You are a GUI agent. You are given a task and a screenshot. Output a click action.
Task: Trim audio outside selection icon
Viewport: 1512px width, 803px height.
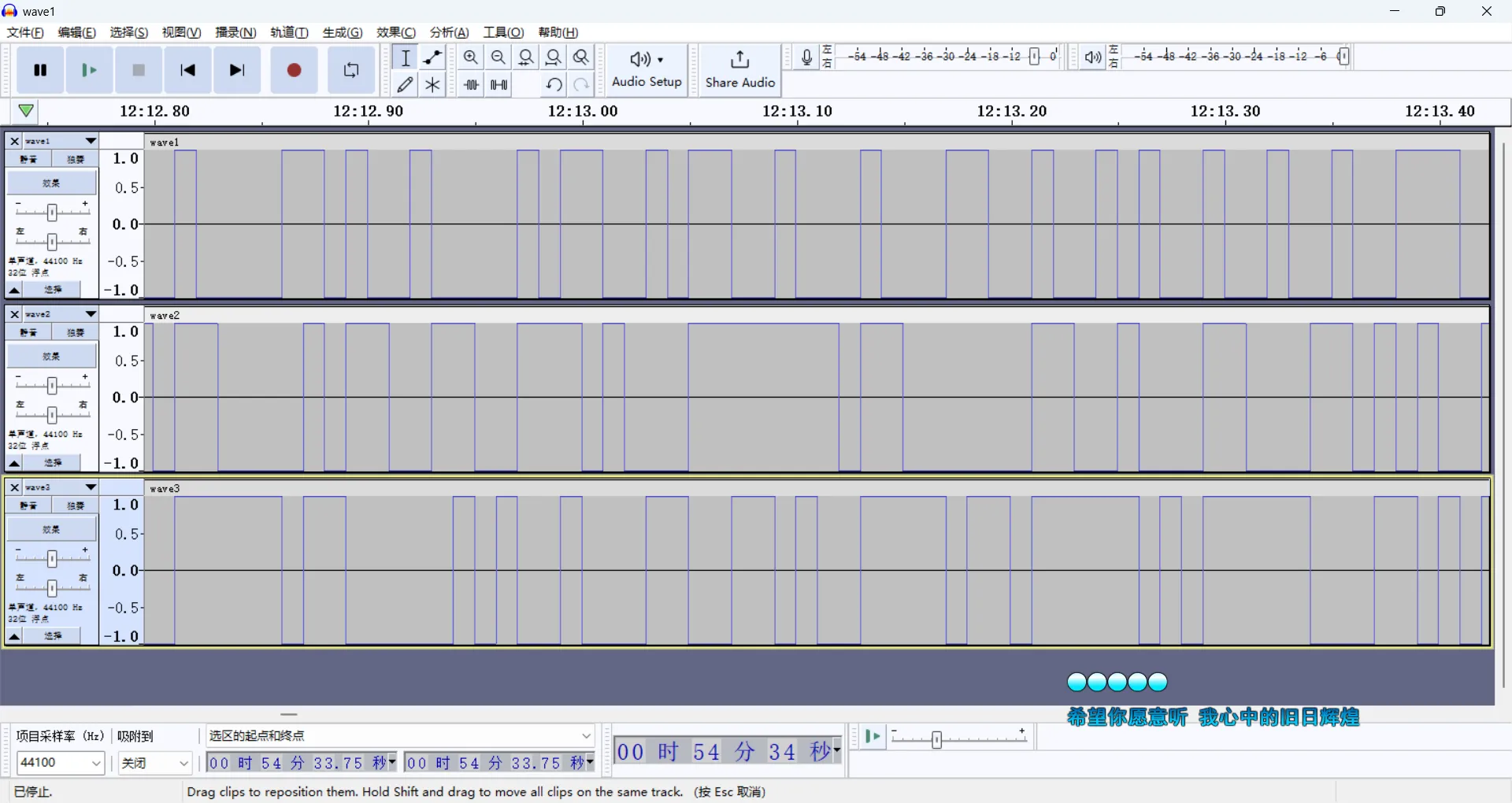(471, 84)
